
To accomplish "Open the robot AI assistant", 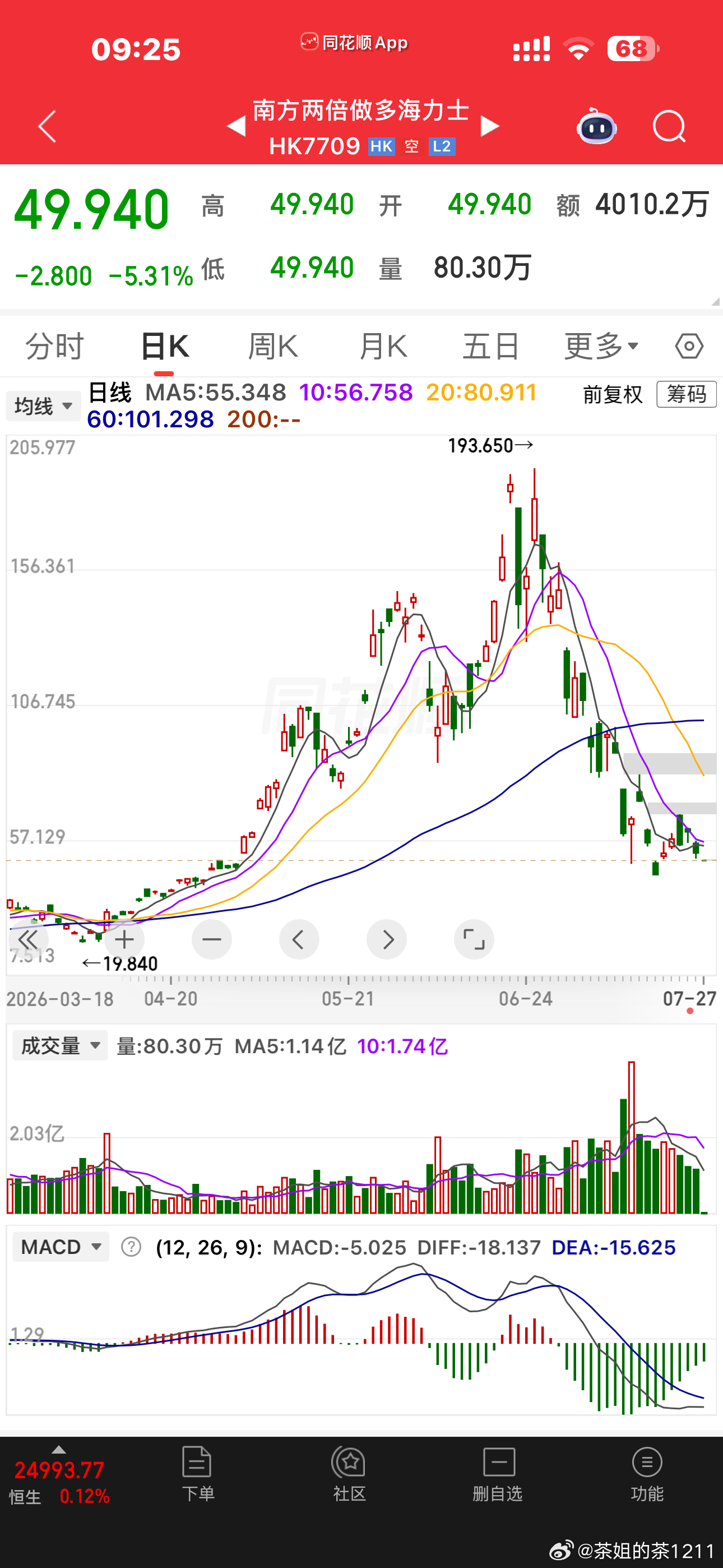I will coord(596,126).
